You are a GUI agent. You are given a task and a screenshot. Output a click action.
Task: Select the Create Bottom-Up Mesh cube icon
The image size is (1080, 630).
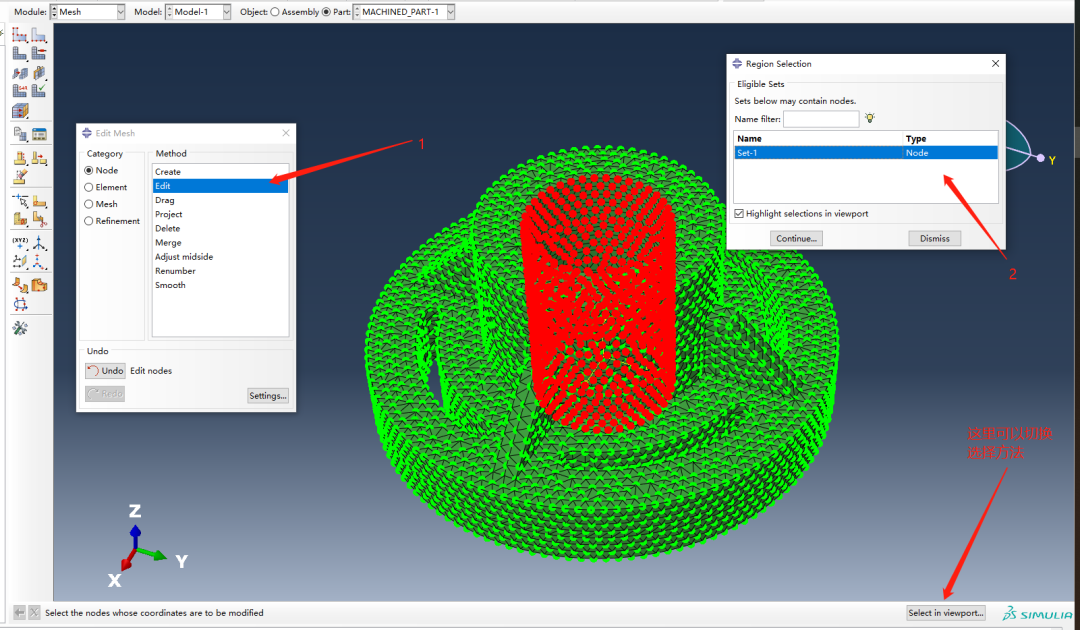click(x=20, y=110)
